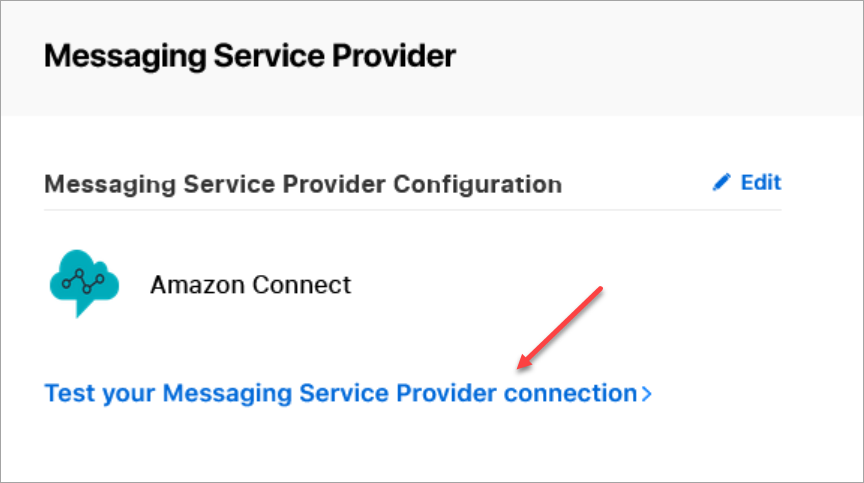Open Edit for the provider configuration
This screenshot has height=483, width=864.
759,183
